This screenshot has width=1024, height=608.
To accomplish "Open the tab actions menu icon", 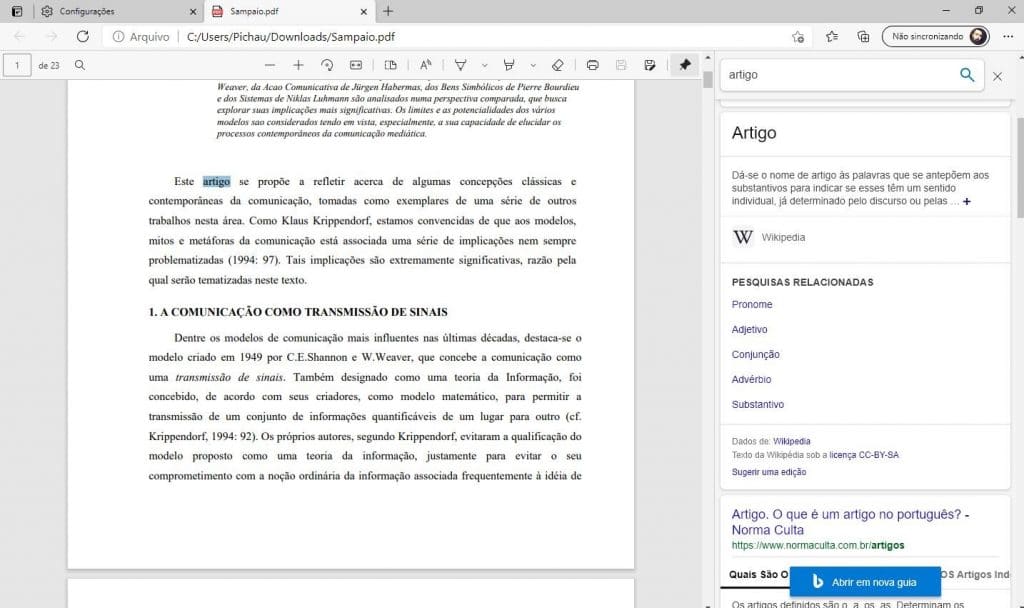I will click(x=17, y=11).
